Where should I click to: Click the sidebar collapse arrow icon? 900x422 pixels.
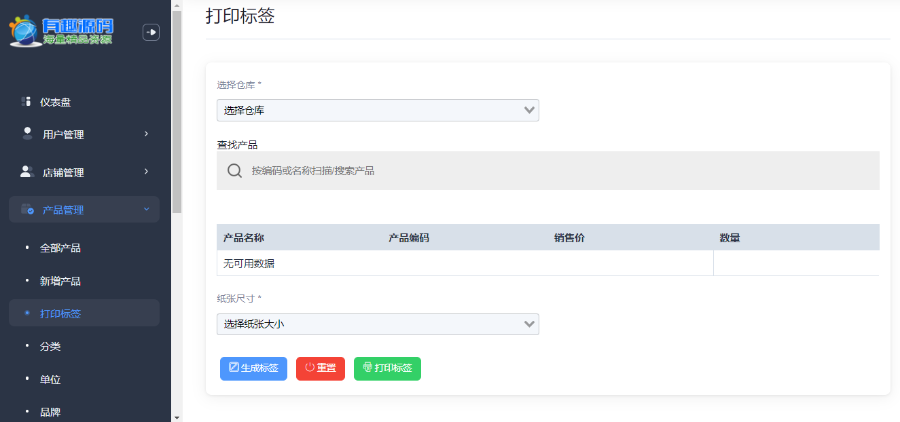point(151,33)
